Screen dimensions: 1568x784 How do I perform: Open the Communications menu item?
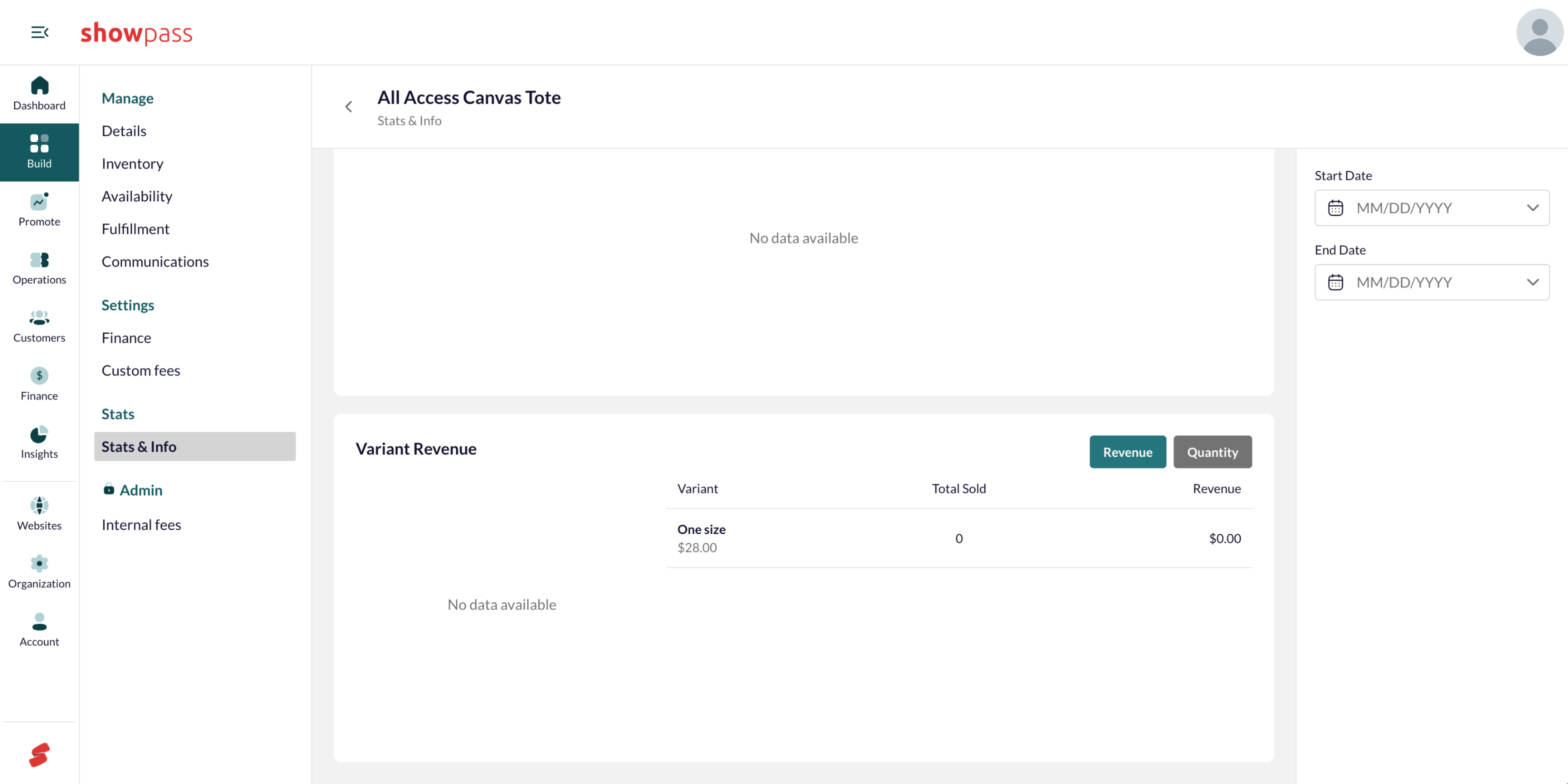pos(155,261)
